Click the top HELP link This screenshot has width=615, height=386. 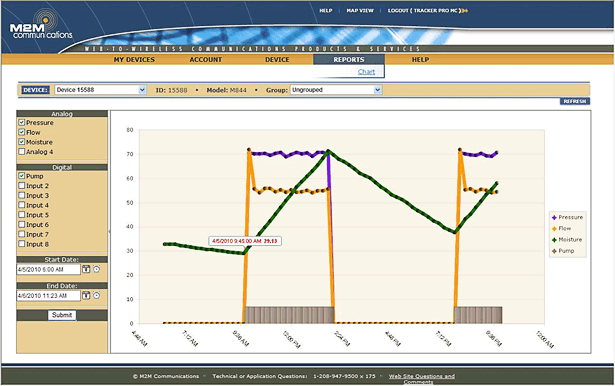(326, 11)
